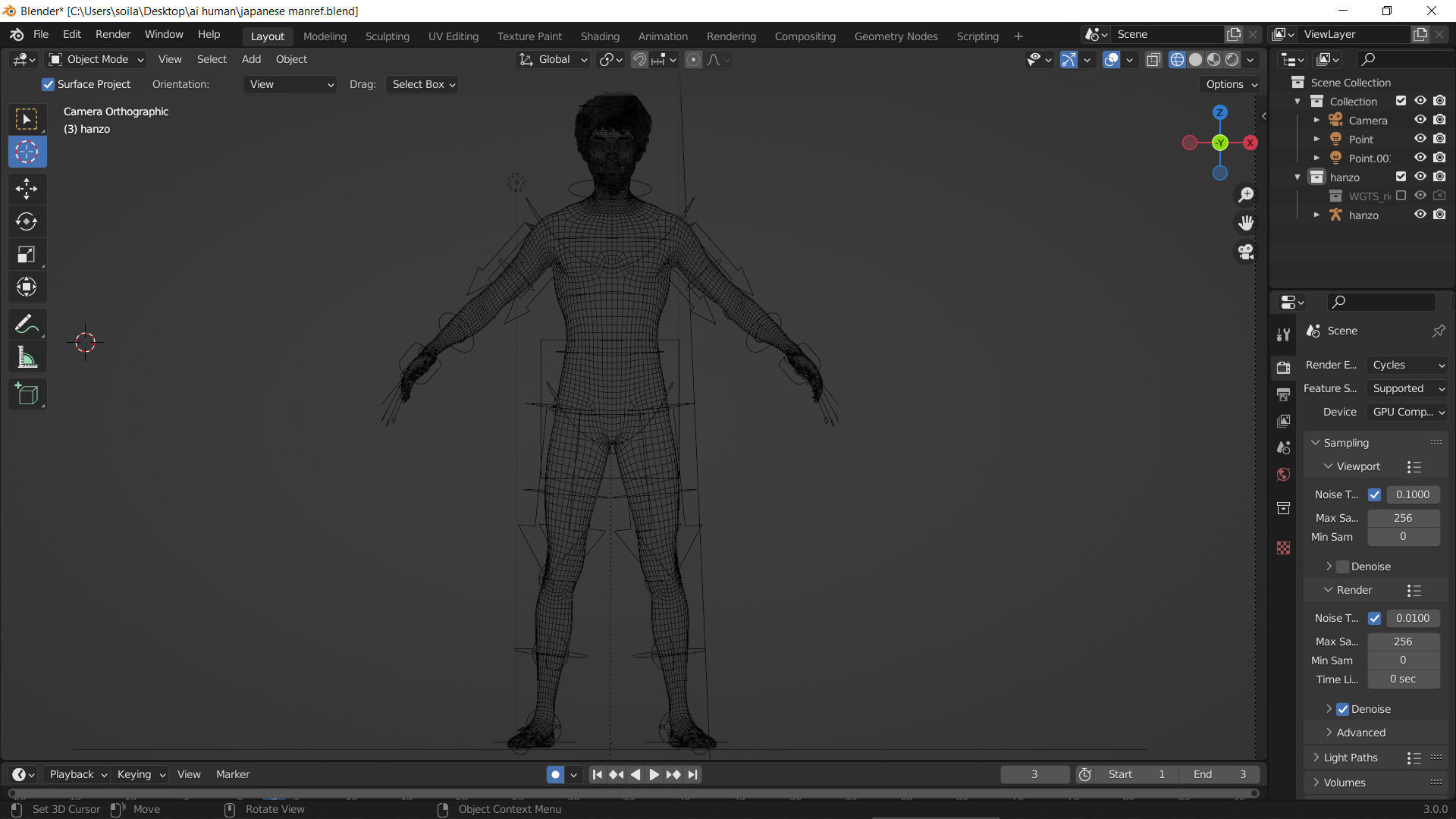Click the timeline Marker menu
This screenshot has height=819, width=1456.
click(x=233, y=774)
